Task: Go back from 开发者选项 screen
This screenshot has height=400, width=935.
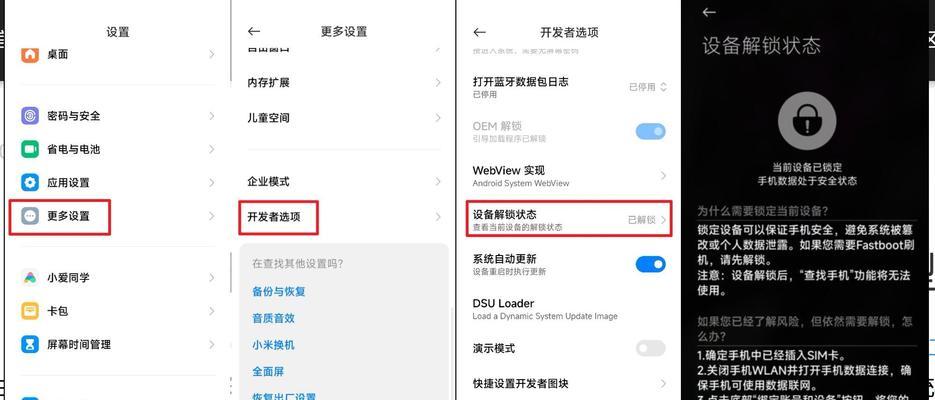Action: coord(479,32)
